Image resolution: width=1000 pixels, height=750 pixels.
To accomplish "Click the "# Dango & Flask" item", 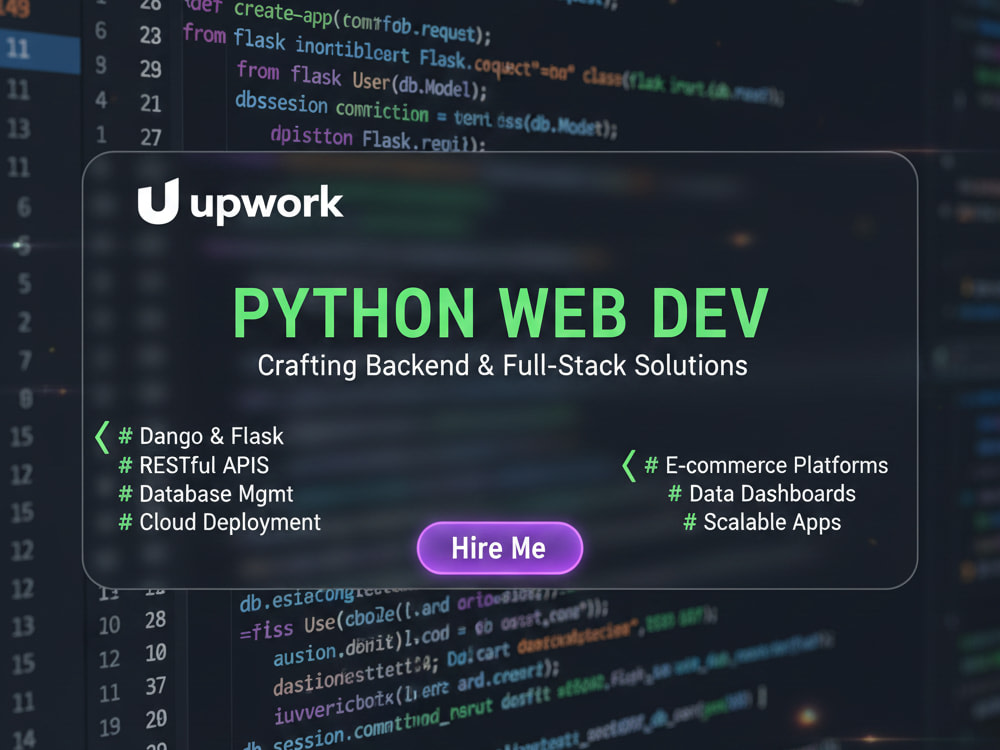I will tap(201, 436).
